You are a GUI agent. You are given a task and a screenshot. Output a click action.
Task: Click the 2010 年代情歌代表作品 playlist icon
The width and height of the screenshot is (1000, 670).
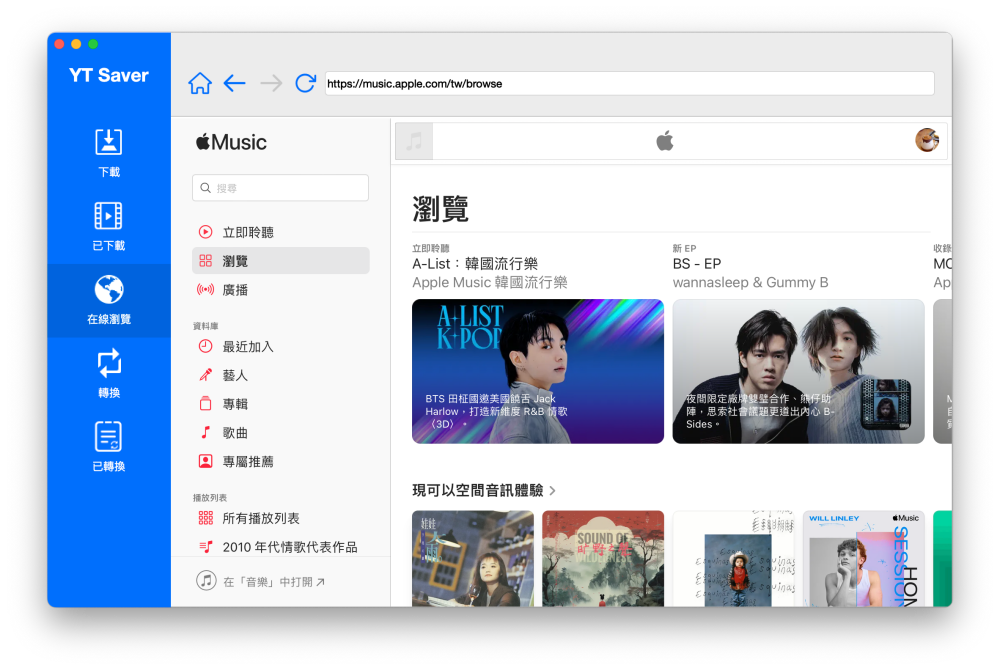(x=205, y=546)
